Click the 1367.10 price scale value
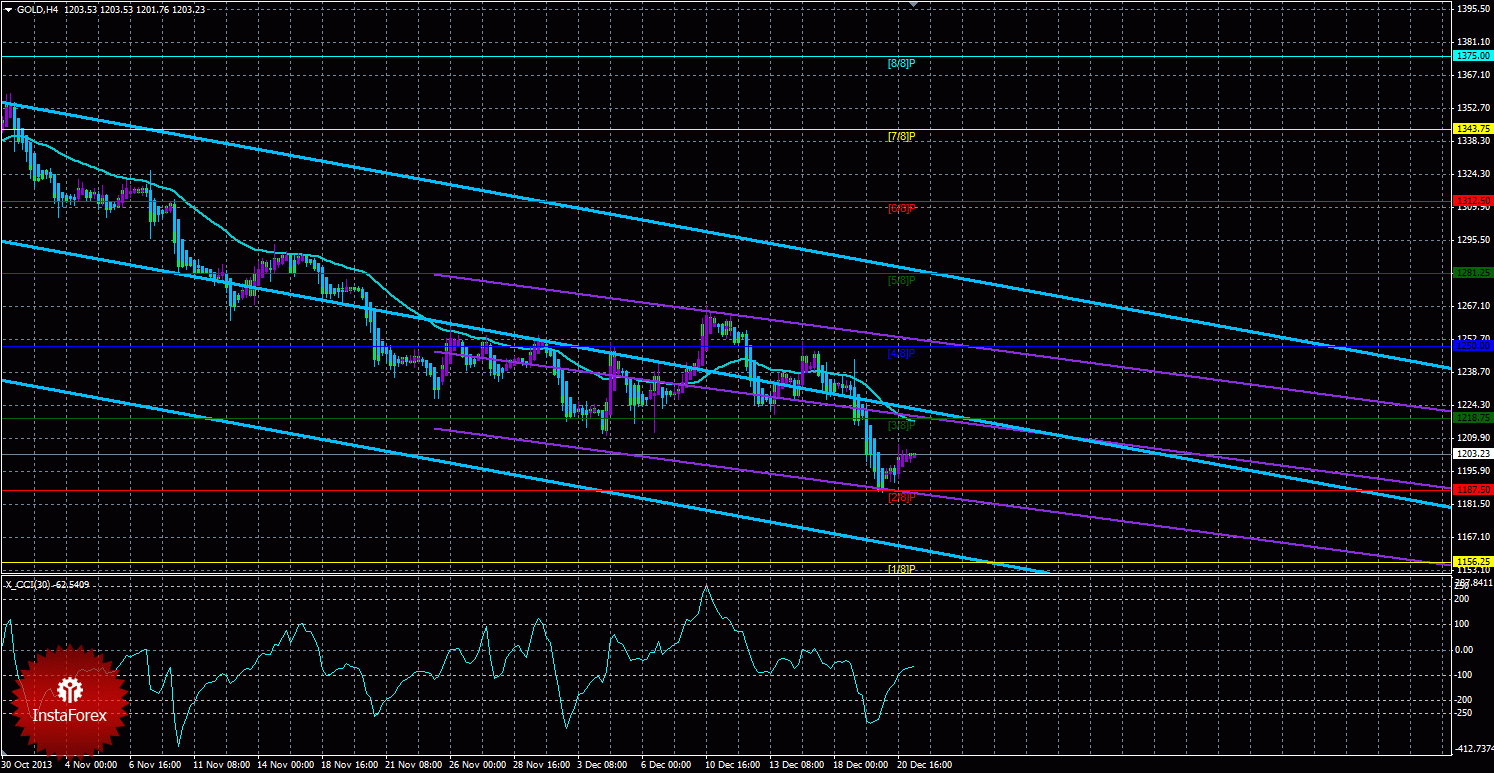 [1474, 75]
